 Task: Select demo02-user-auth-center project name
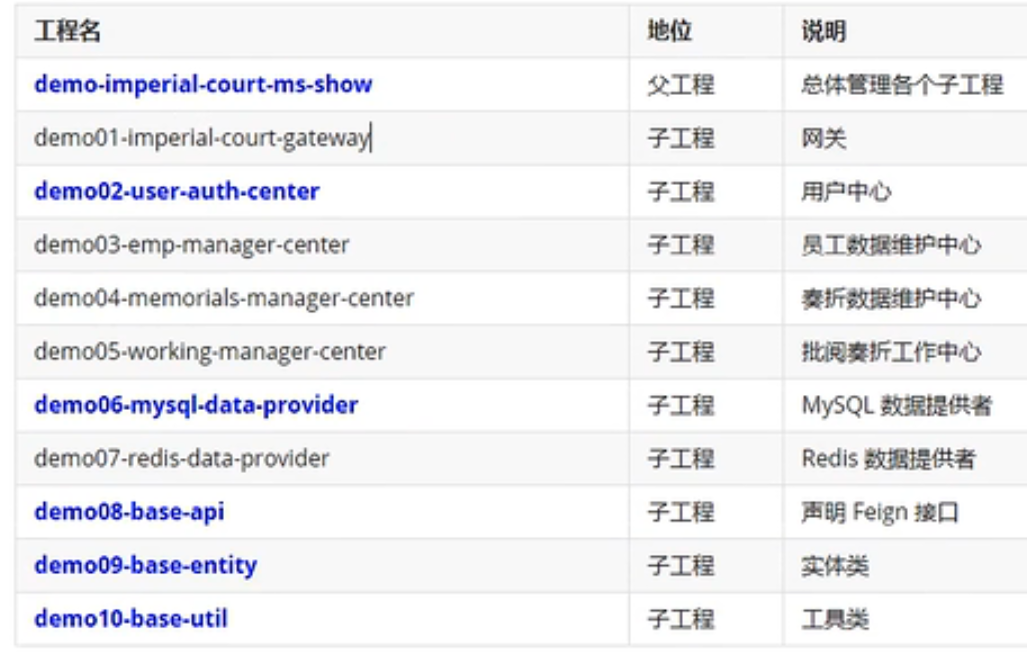177,191
